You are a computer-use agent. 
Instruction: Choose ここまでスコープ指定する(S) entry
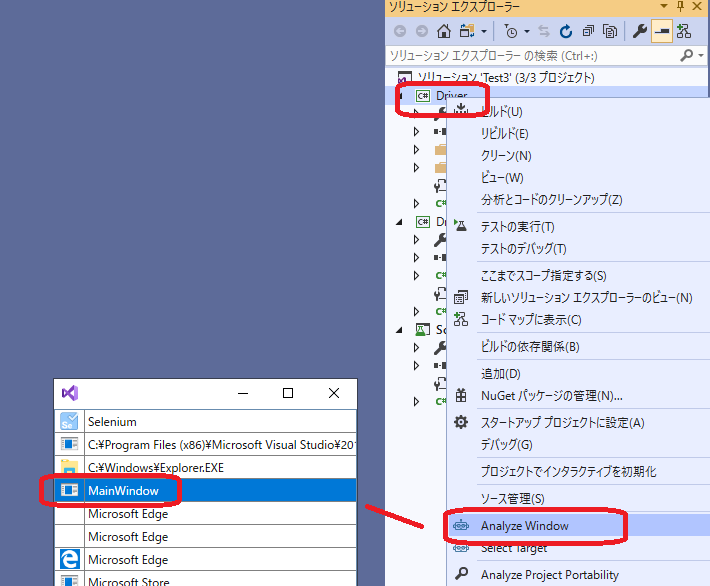[543, 275]
